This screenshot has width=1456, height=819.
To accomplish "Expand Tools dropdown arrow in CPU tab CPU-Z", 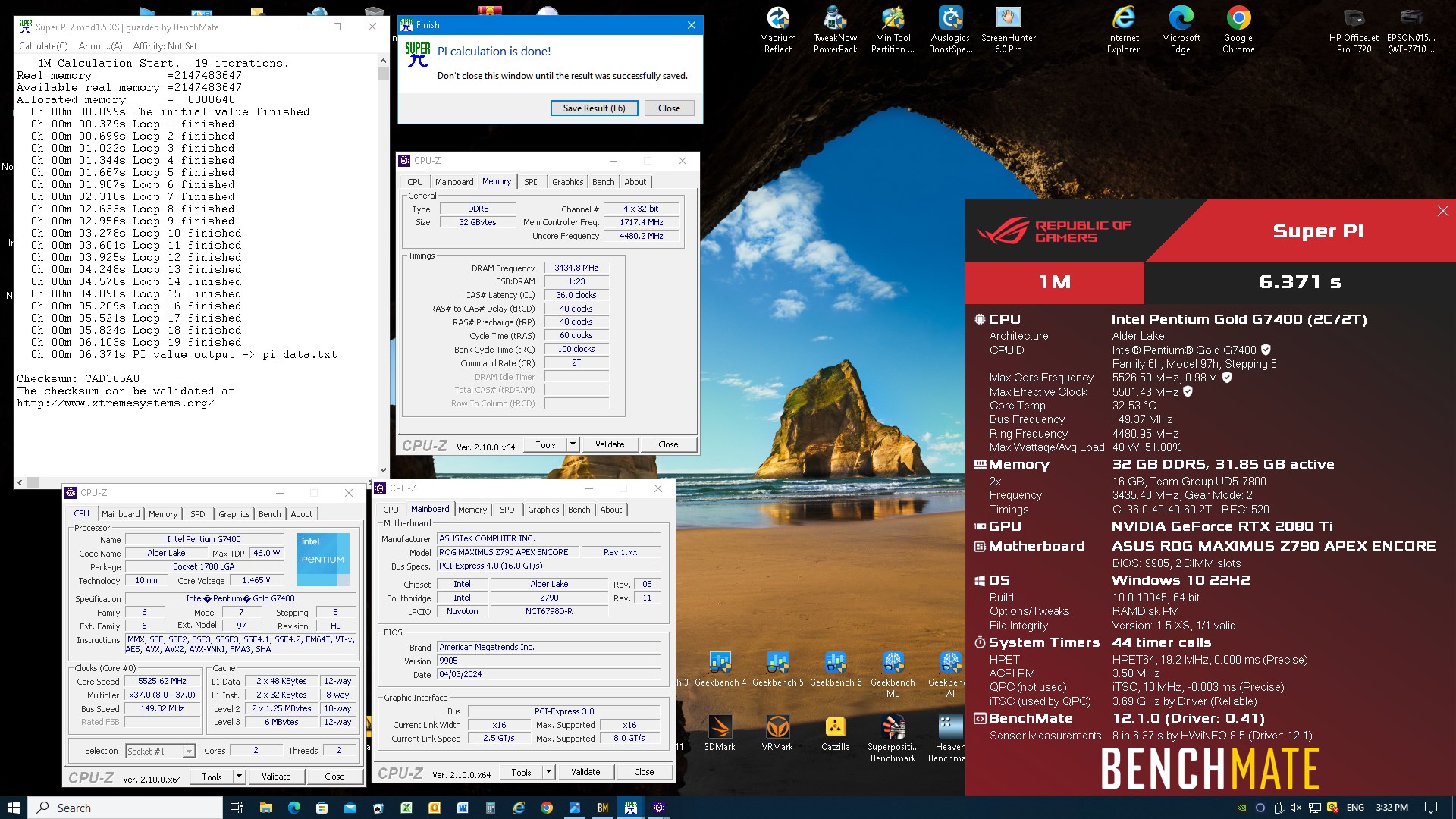I will click(x=240, y=777).
